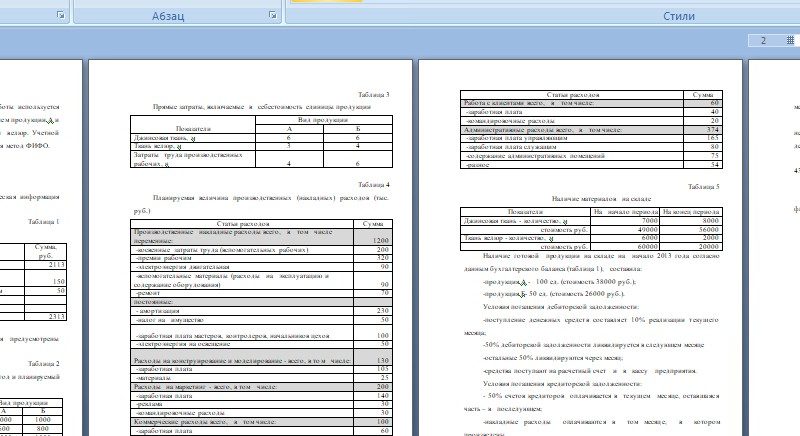Click the number 2 on the ruler
Screen dimensions: 800x436
[763, 41]
